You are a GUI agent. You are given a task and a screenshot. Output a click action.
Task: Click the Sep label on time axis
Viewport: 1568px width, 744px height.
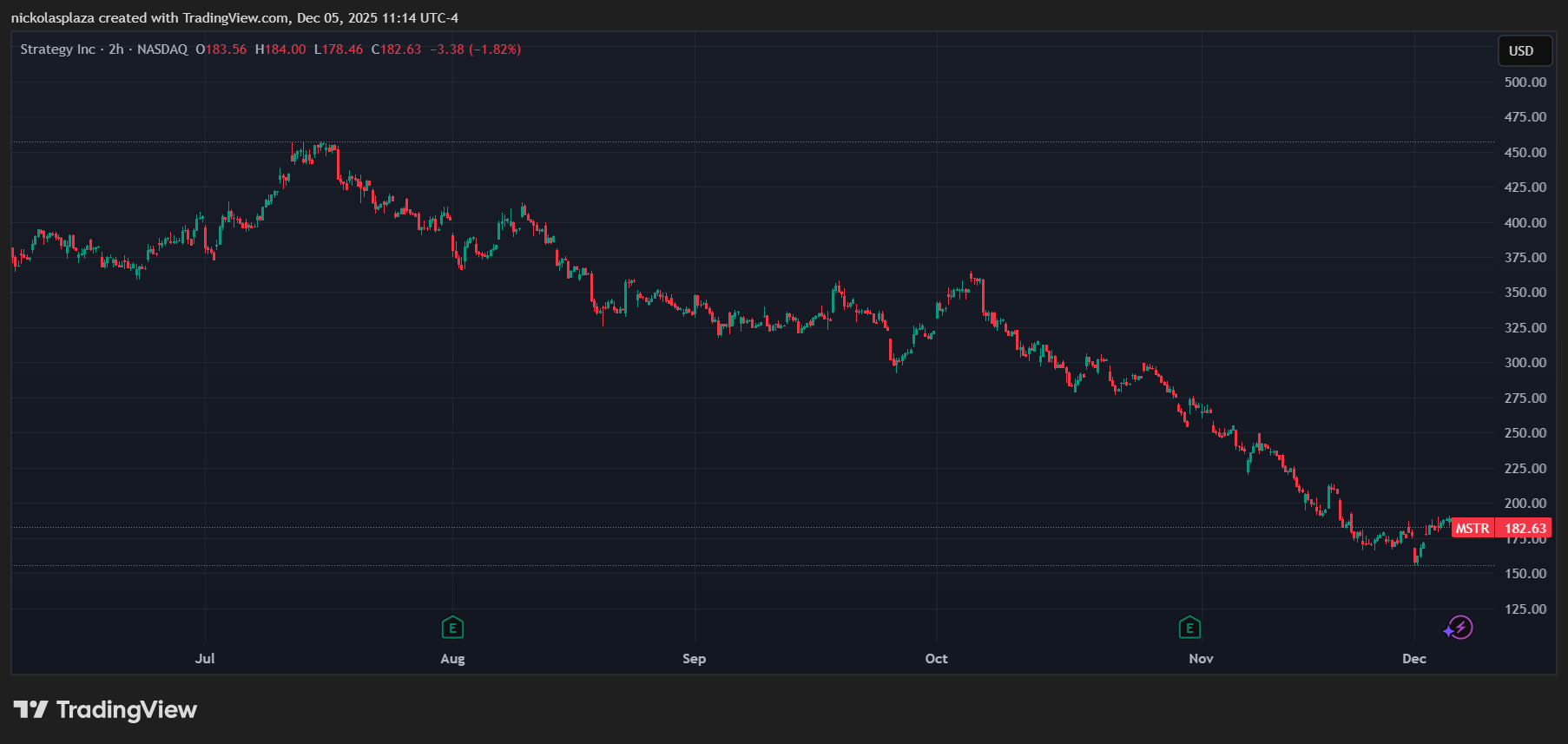pos(694,658)
